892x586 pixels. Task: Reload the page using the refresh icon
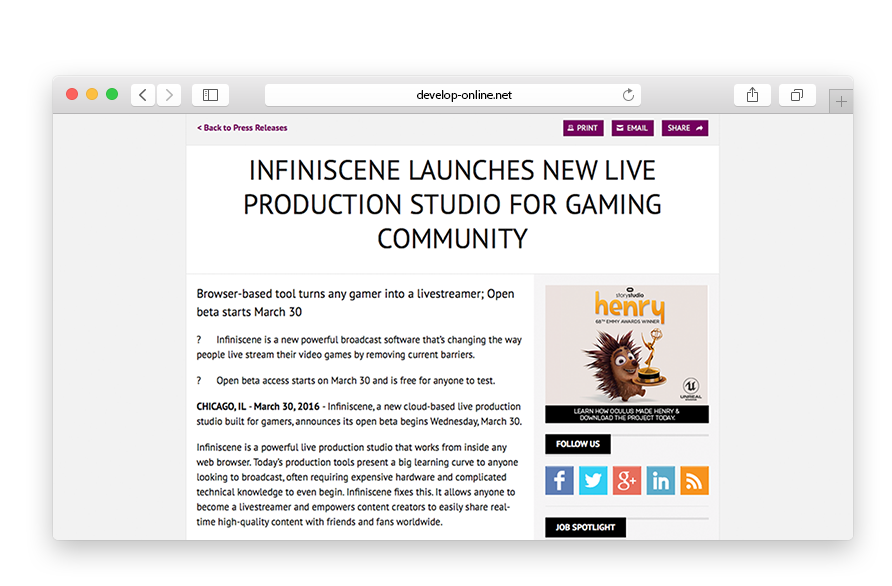coord(628,94)
